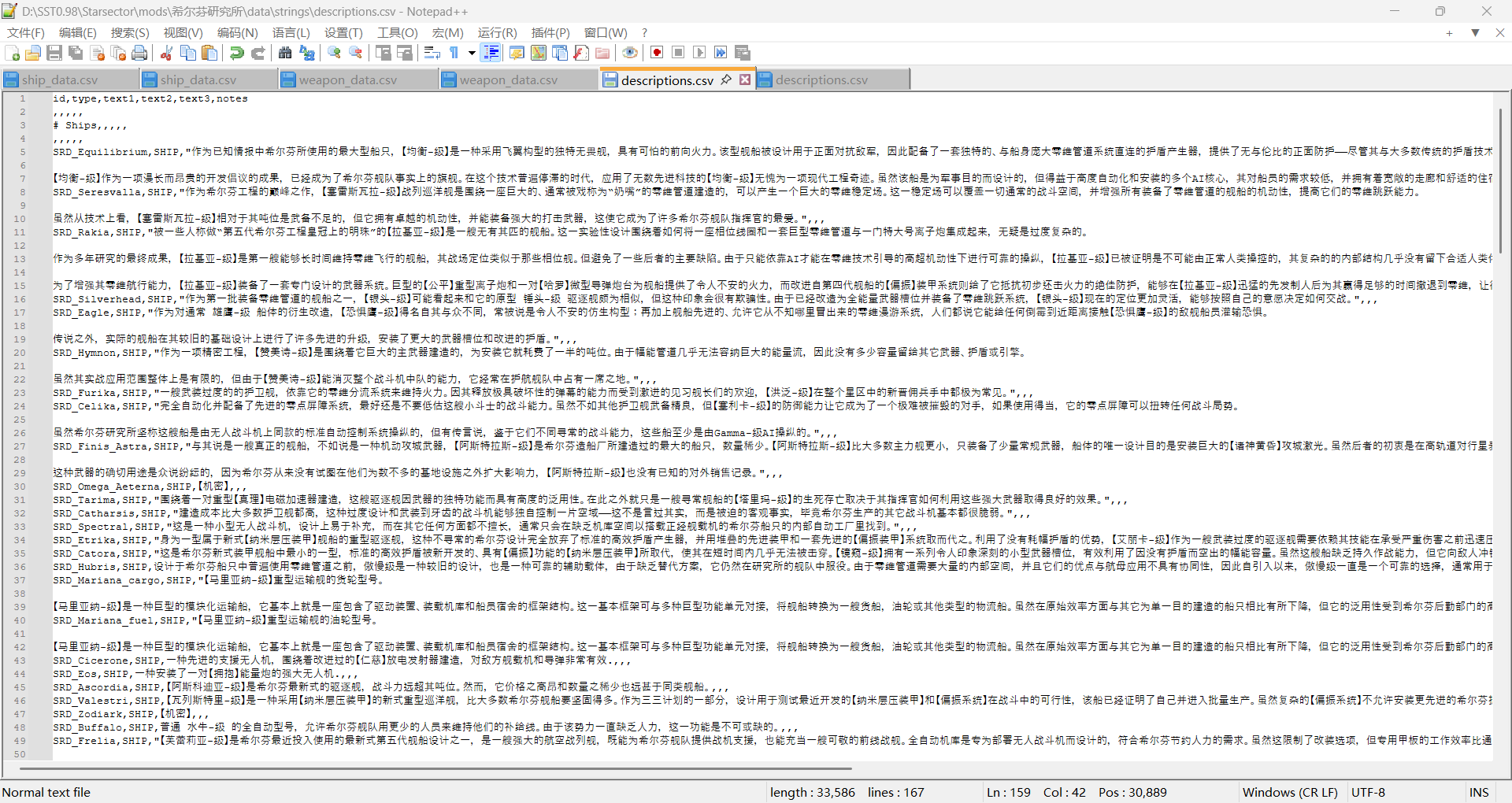Viewport: 1512px width, 803px height.
Task: Click the Copy icon
Action: (188, 53)
